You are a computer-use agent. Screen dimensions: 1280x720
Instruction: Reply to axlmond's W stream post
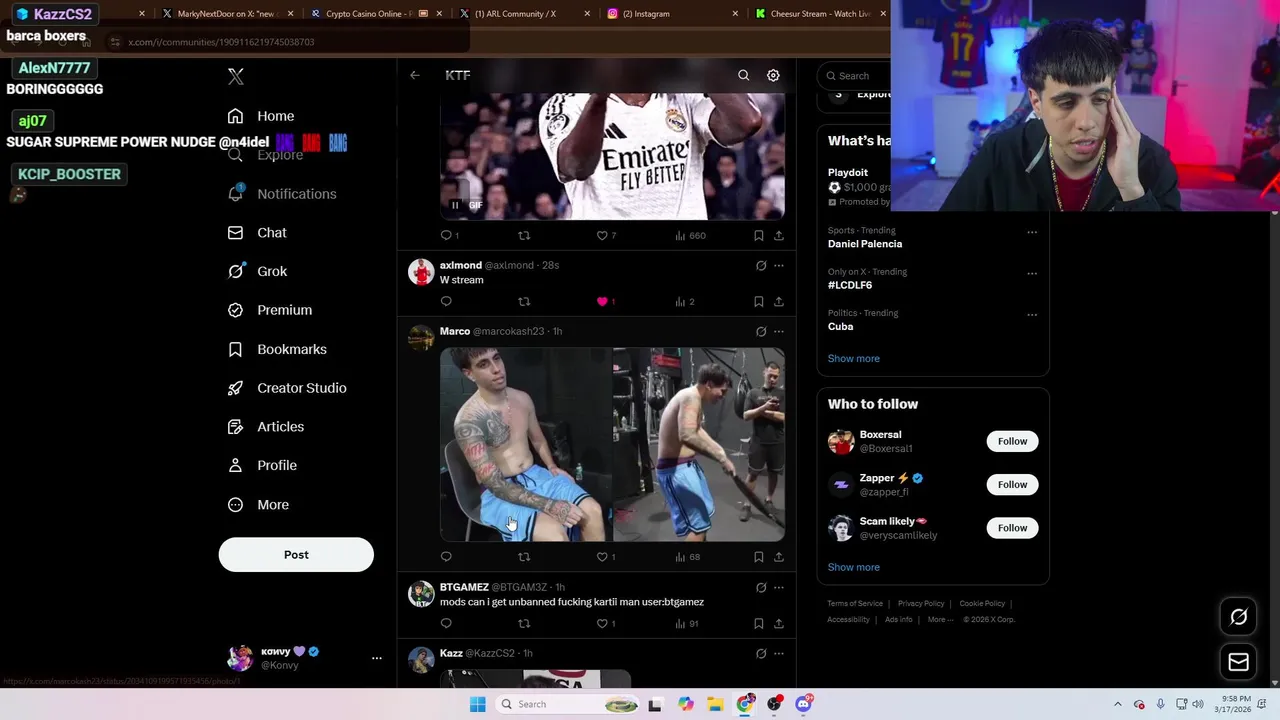click(446, 302)
